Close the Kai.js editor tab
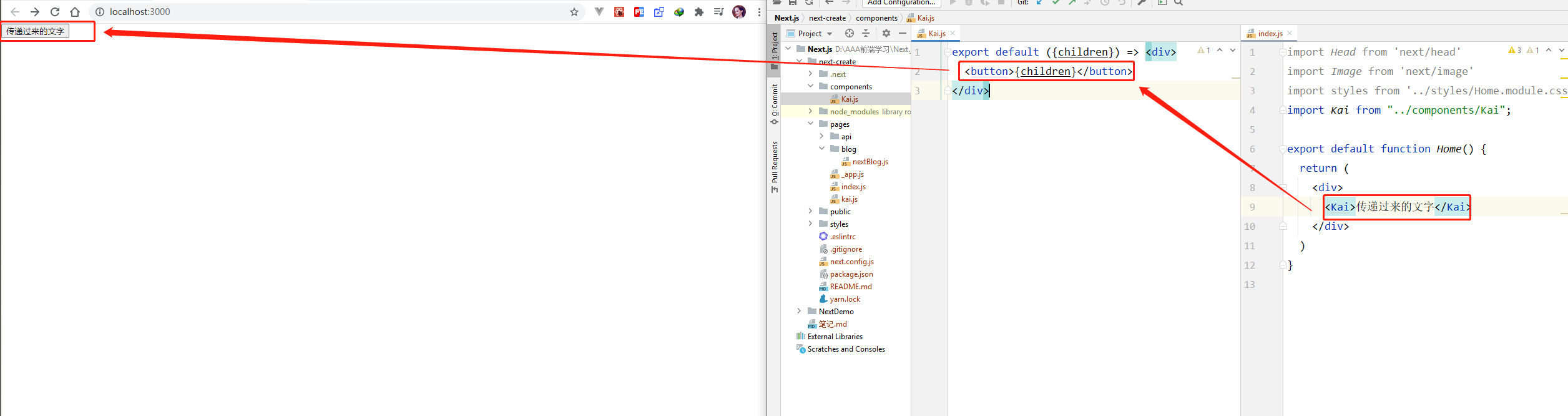This screenshot has height=416, width=1568. [x=953, y=34]
